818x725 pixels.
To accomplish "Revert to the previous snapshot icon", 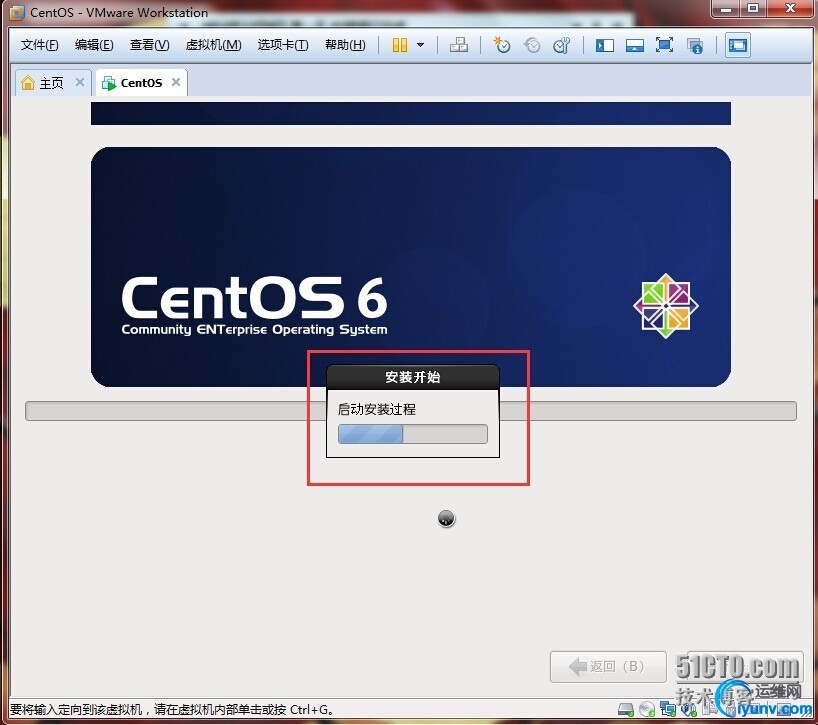I will (532, 45).
